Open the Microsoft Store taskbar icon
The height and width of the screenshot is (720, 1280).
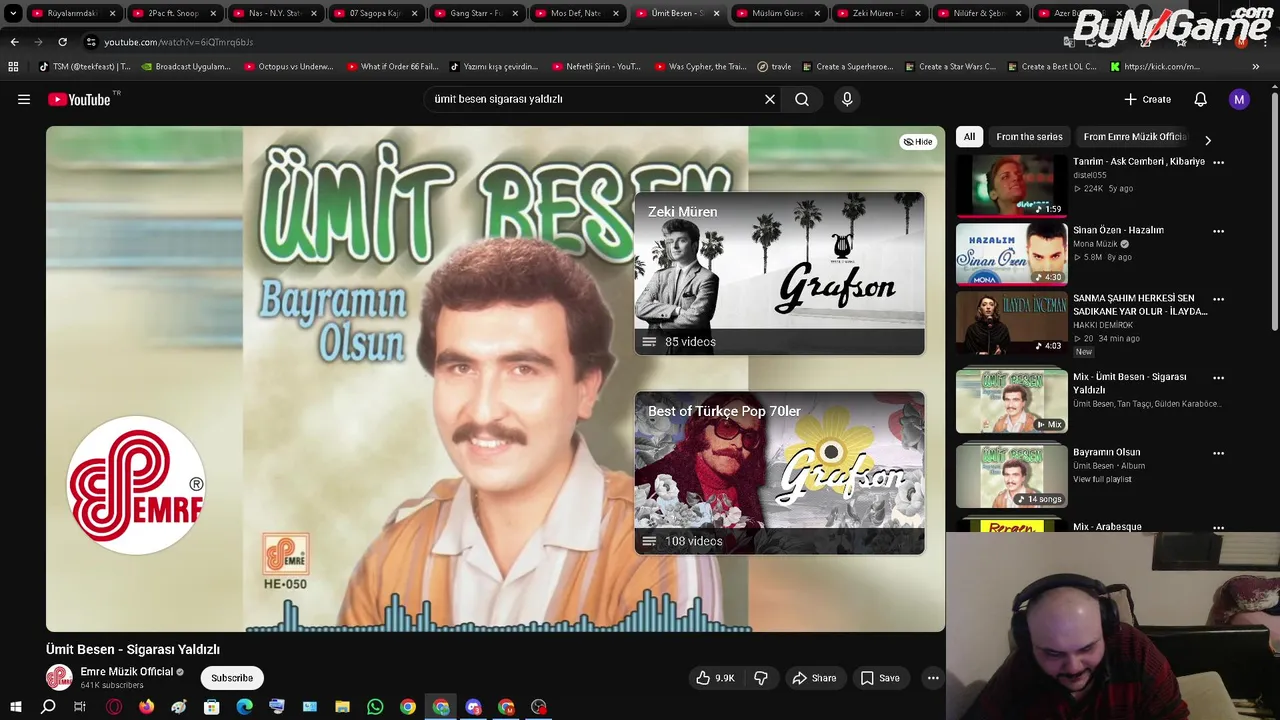coord(211,707)
